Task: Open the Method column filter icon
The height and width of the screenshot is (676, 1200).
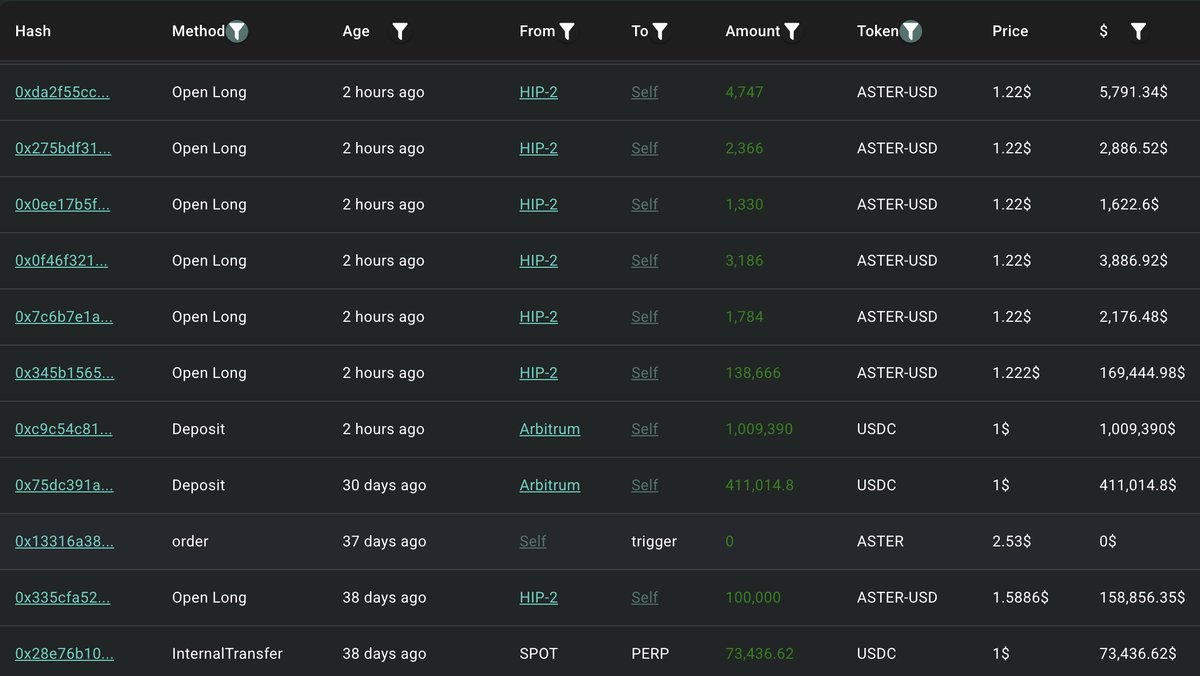Action: click(237, 31)
